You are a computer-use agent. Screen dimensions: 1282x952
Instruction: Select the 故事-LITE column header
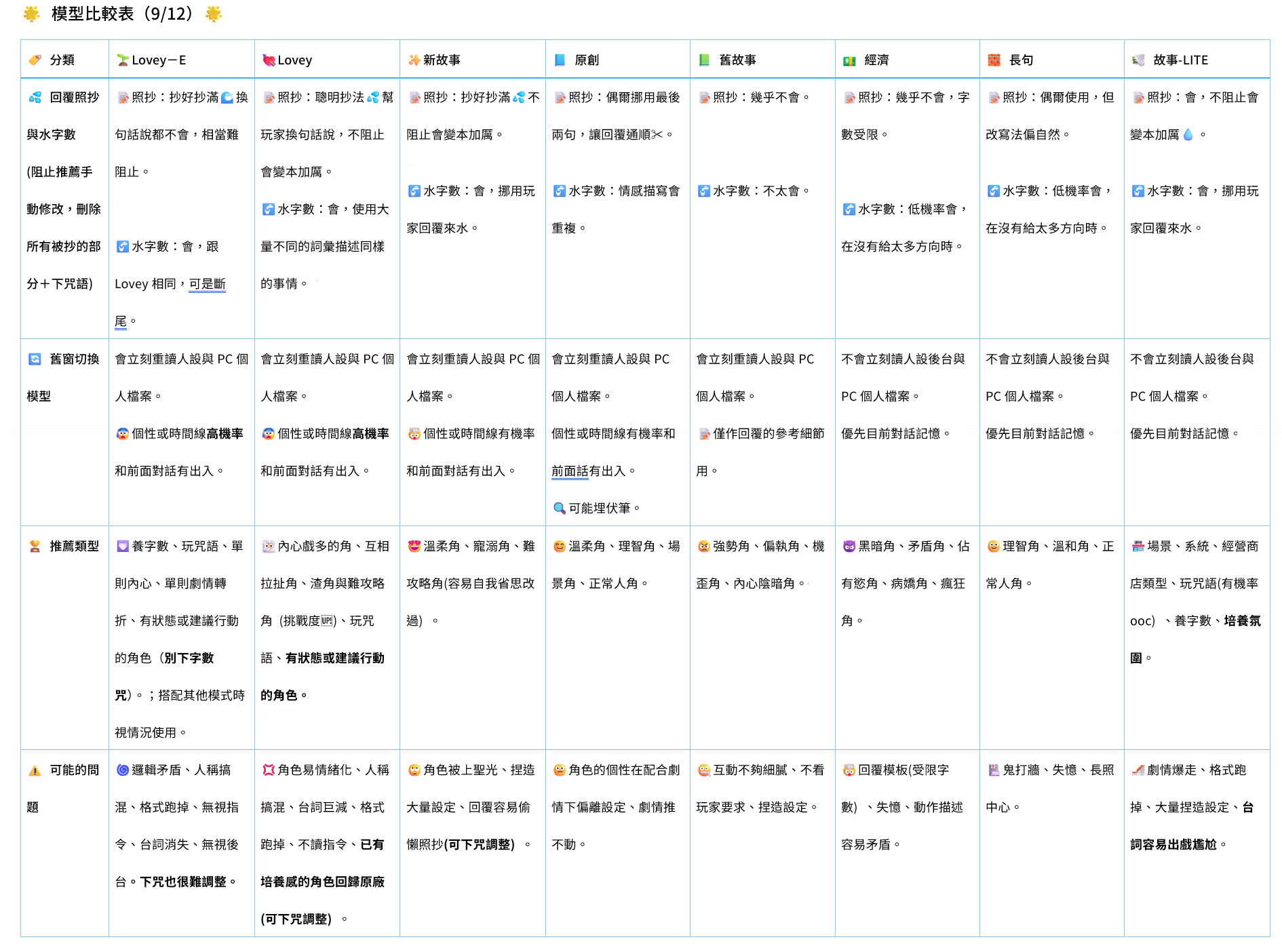point(1180,60)
